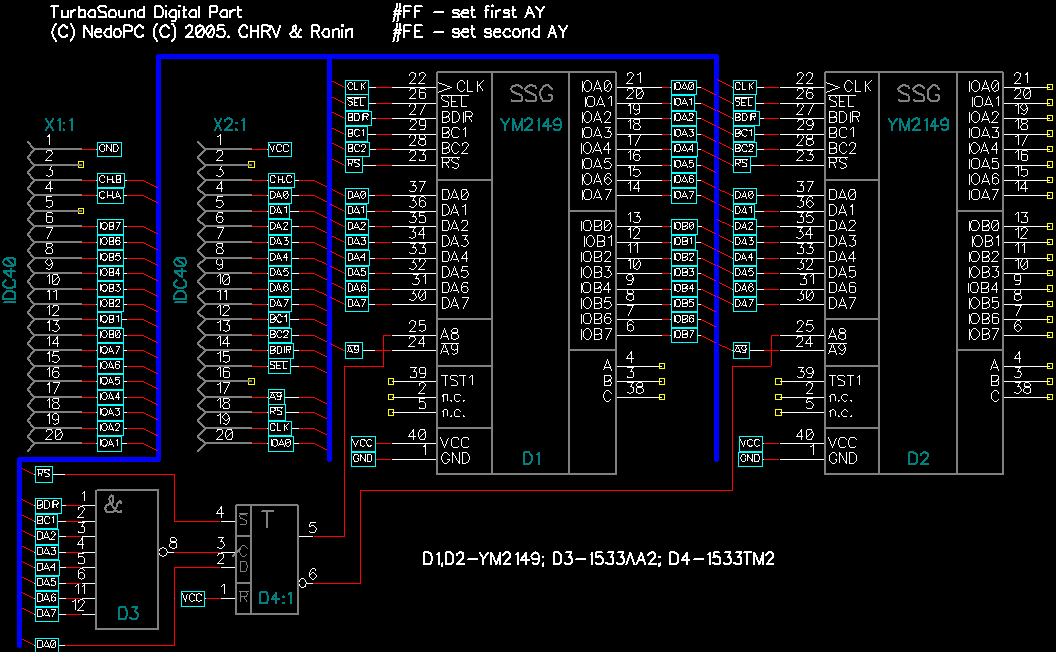1056x652 pixels.
Task: Click the GND net label at D2 pin 1
Action: [x=750, y=459]
